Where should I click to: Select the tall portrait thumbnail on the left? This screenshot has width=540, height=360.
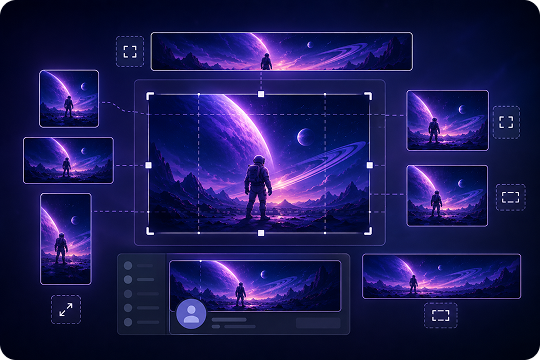(66, 239)
